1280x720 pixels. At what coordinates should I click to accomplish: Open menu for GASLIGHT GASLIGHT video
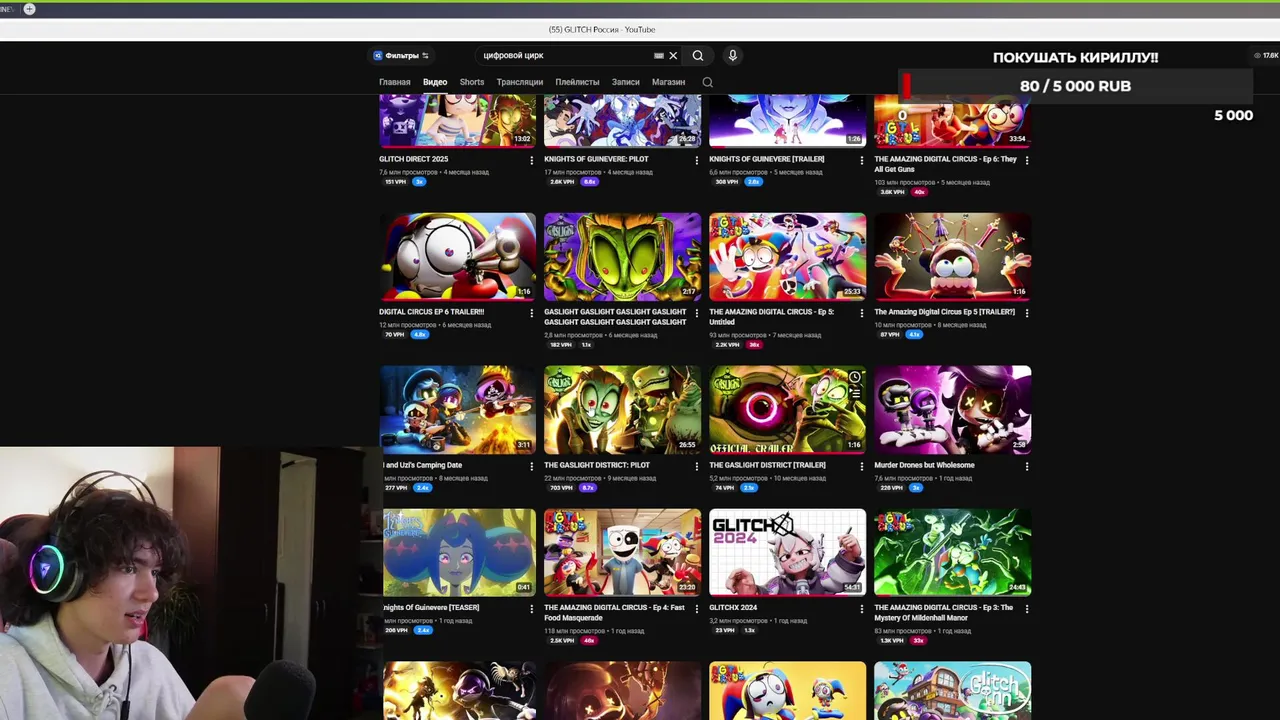(x=697, y=313)
